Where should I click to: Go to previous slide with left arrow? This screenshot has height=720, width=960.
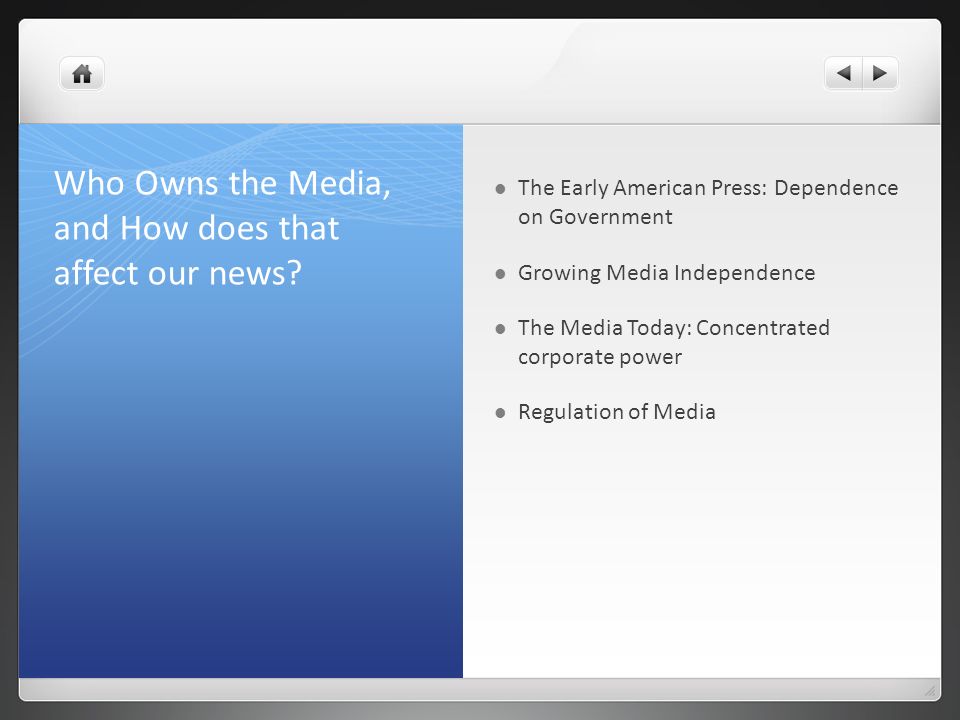pyautogui.click(x=844, y=73)
